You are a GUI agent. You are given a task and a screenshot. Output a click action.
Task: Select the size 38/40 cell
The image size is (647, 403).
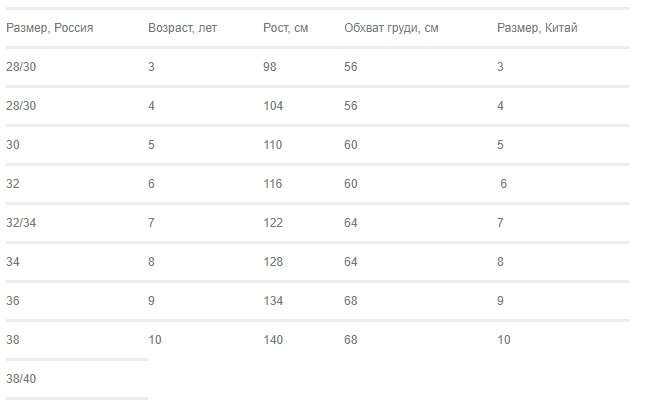pos(21,379)
